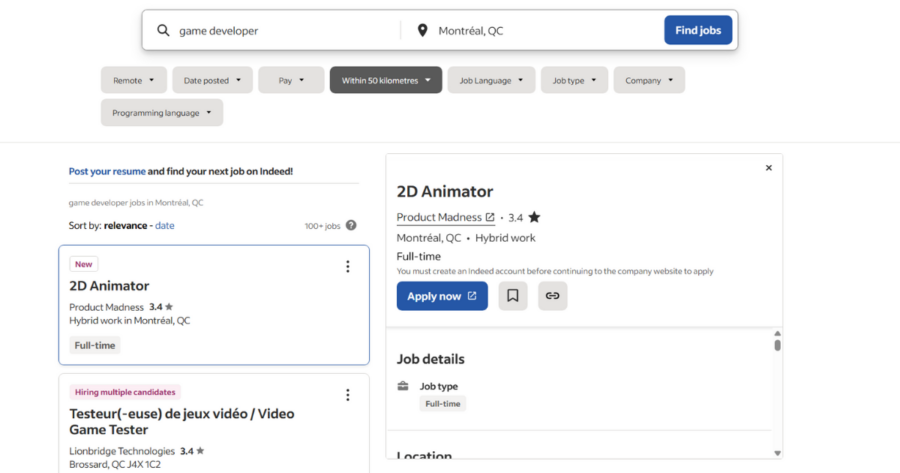Image resolution: width=900 pixels, height=473 pixels.
Task: Open the 2D Animator card's three-dot menu
Action: tap(348, 266)
